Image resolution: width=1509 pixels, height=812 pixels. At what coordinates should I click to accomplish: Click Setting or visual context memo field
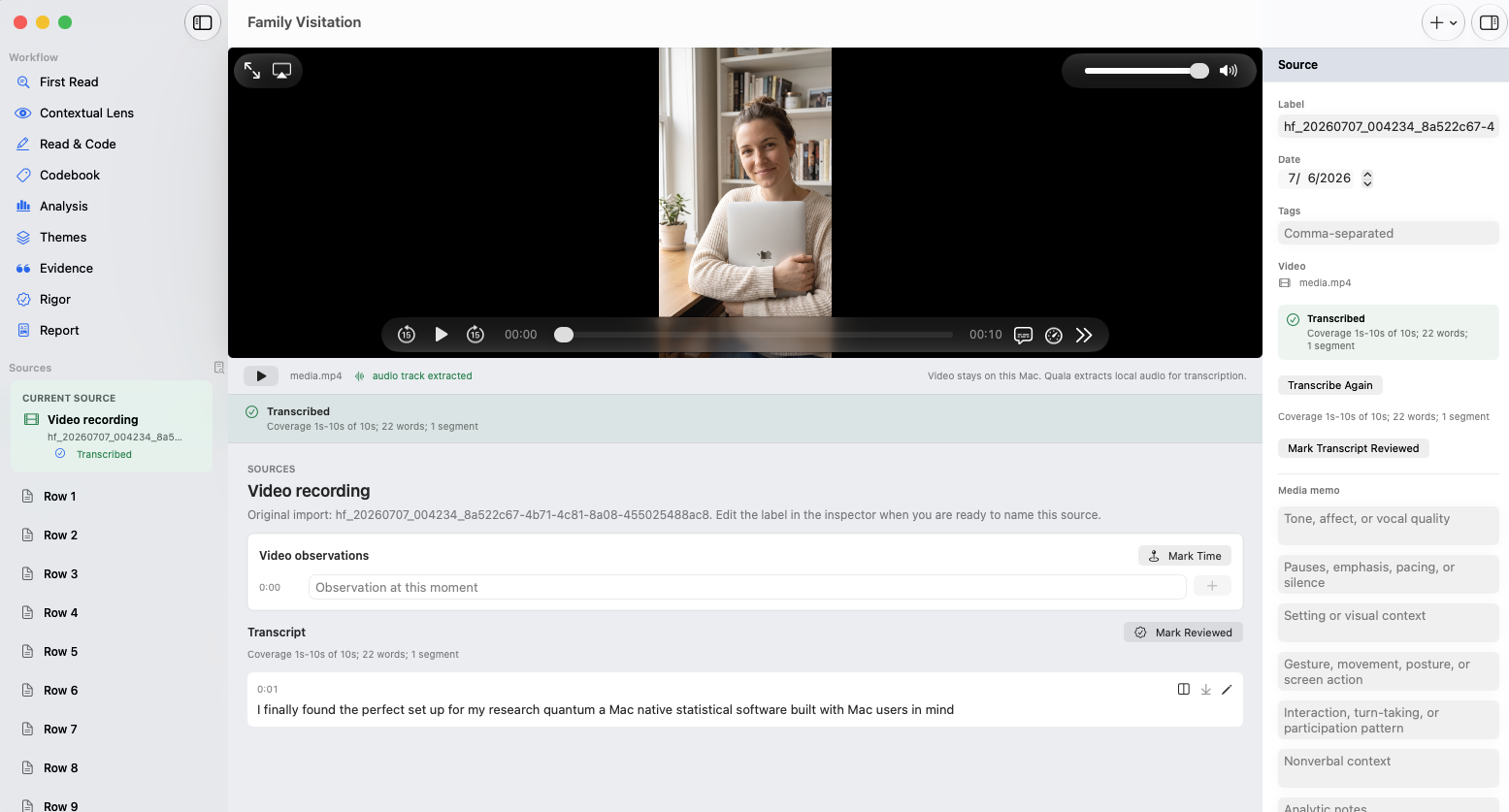1389,623
